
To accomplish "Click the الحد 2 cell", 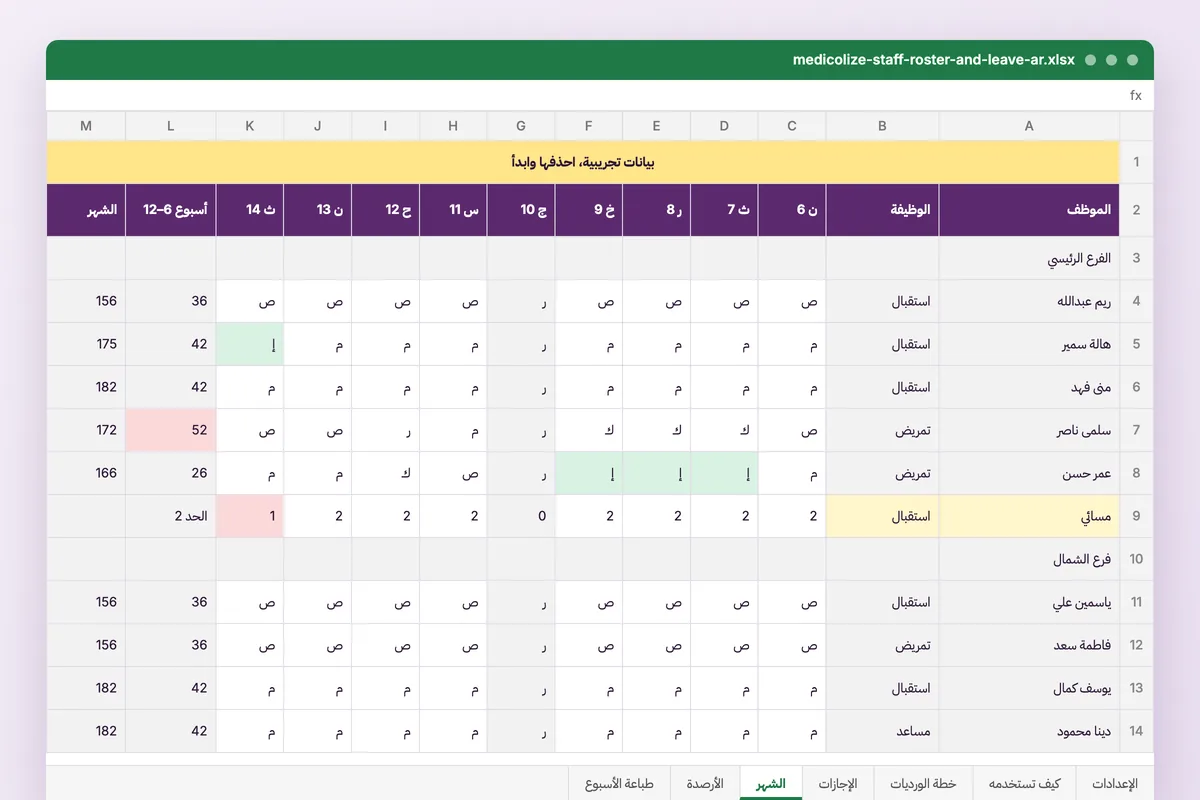I will pos(171,516).
